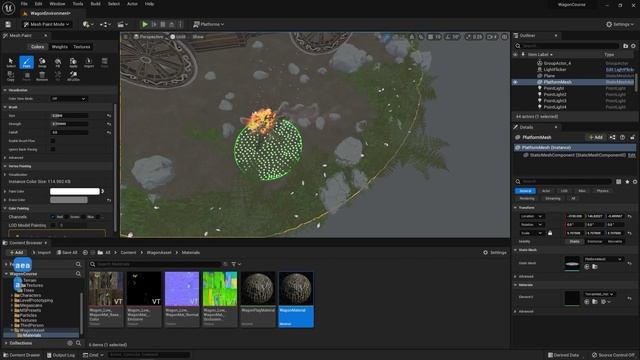Viewport: 640px width, 360px height.
Task: Click the Import vertex colors icon
Action: 89,62
